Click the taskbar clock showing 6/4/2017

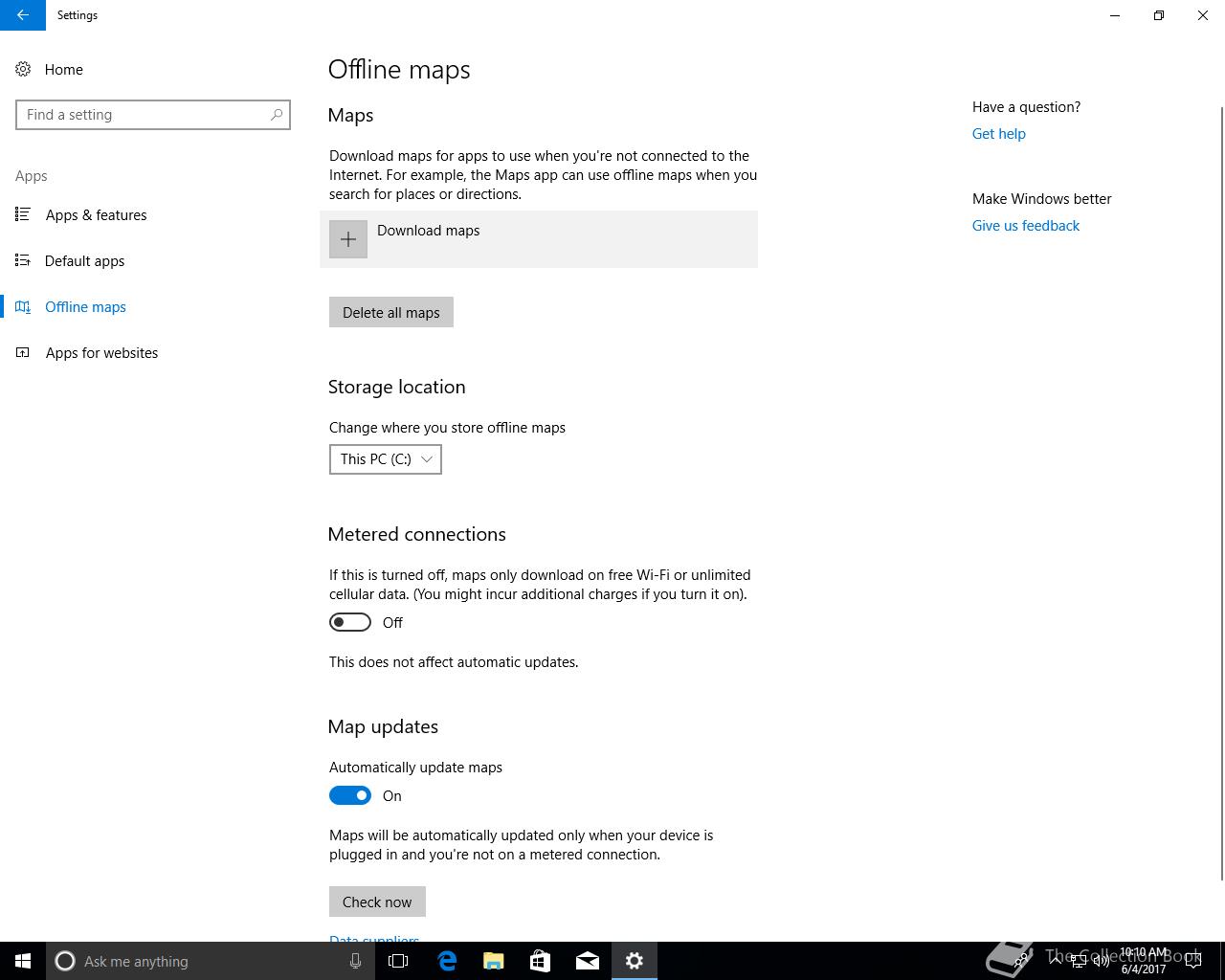pos(1144,961)
